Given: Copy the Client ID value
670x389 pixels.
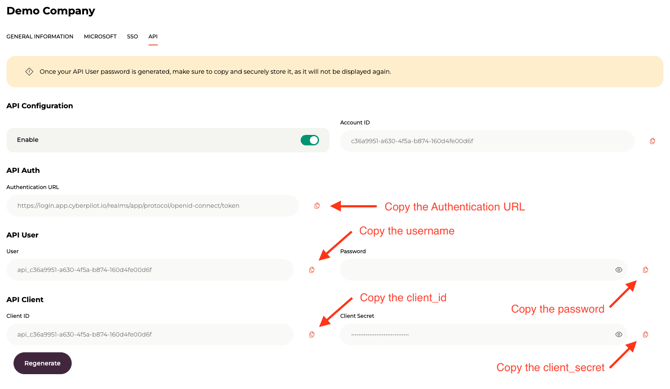Looking at the screenshot, I should tap(311, 334).
